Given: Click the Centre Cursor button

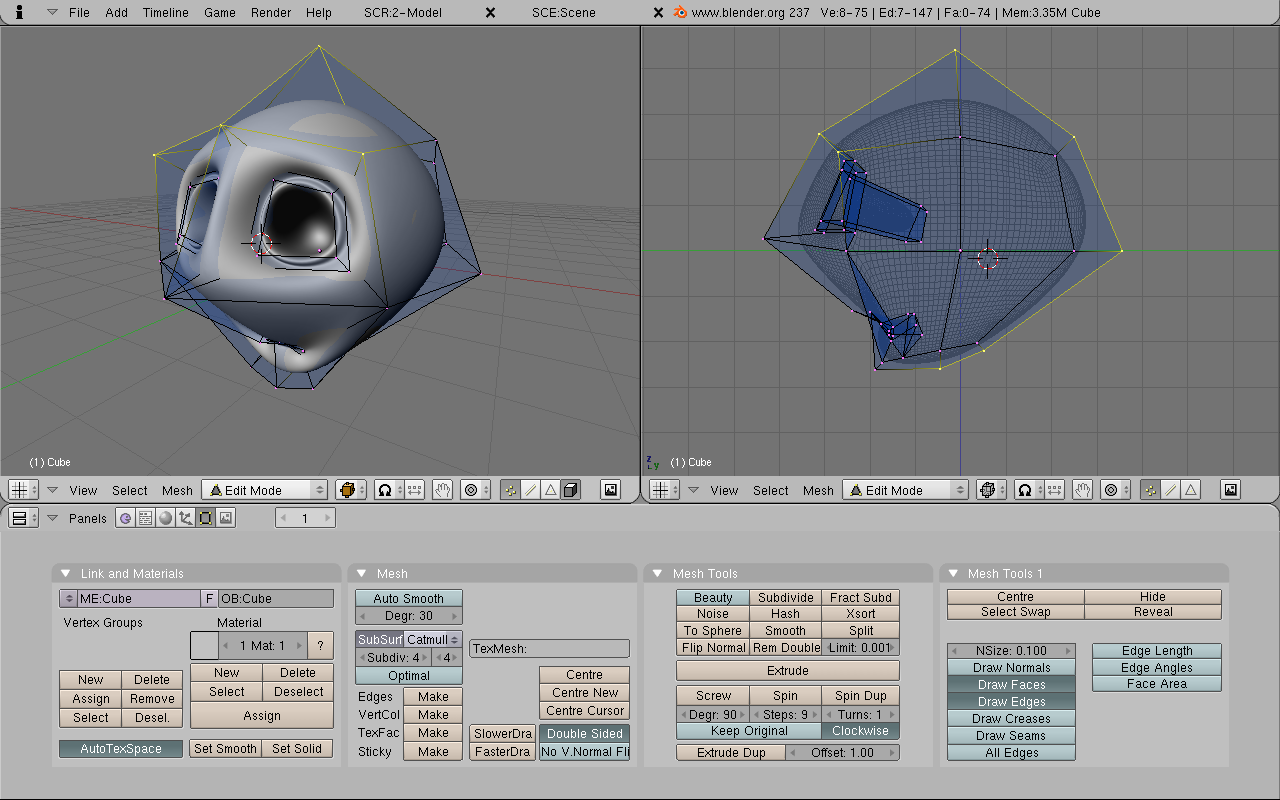Looking at the screenshot, I should [584, 710].
